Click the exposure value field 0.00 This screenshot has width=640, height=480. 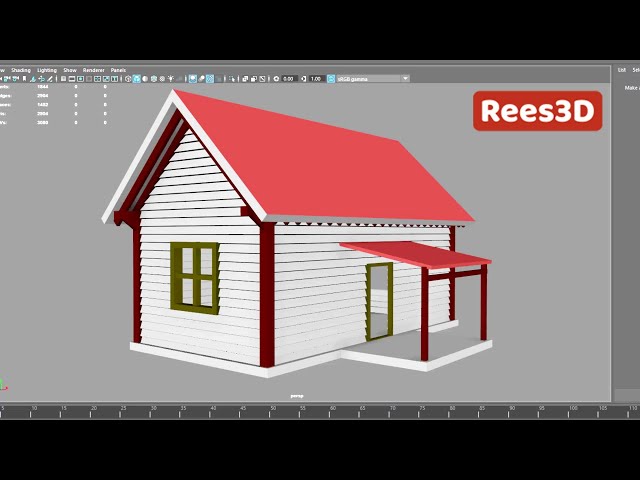[289, 78]
